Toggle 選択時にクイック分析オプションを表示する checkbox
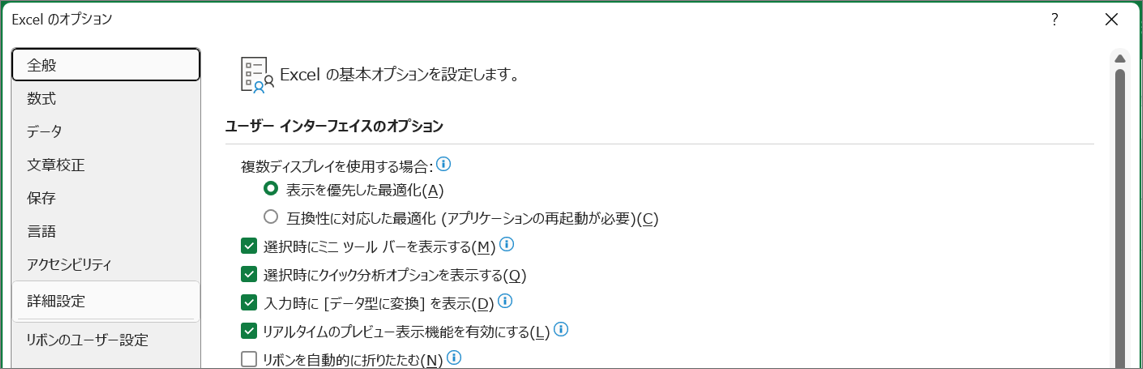 coord(249,275)
